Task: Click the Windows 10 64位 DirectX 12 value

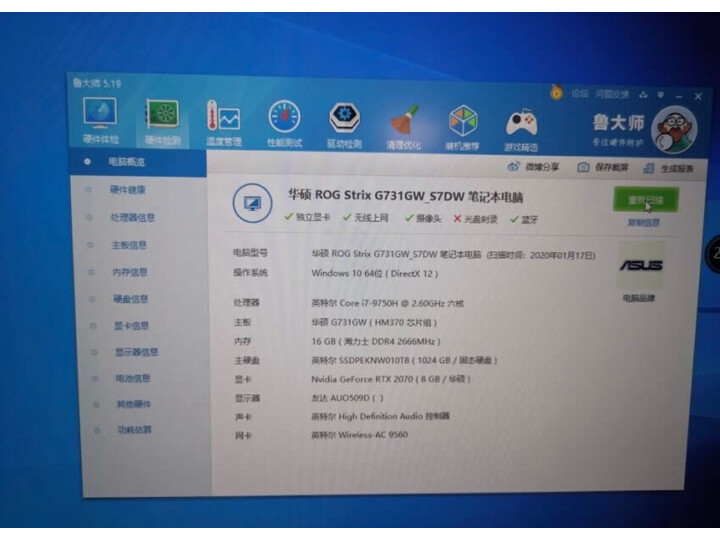Action: tap(375, 273)
